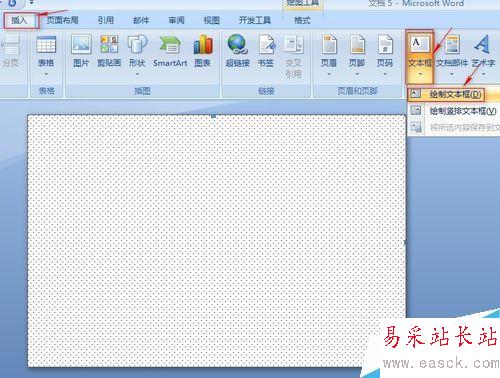This screenshot has height=378, width=500.
Task: Switch to the 页面布局 tab
Action: click(x=62, y=21)
